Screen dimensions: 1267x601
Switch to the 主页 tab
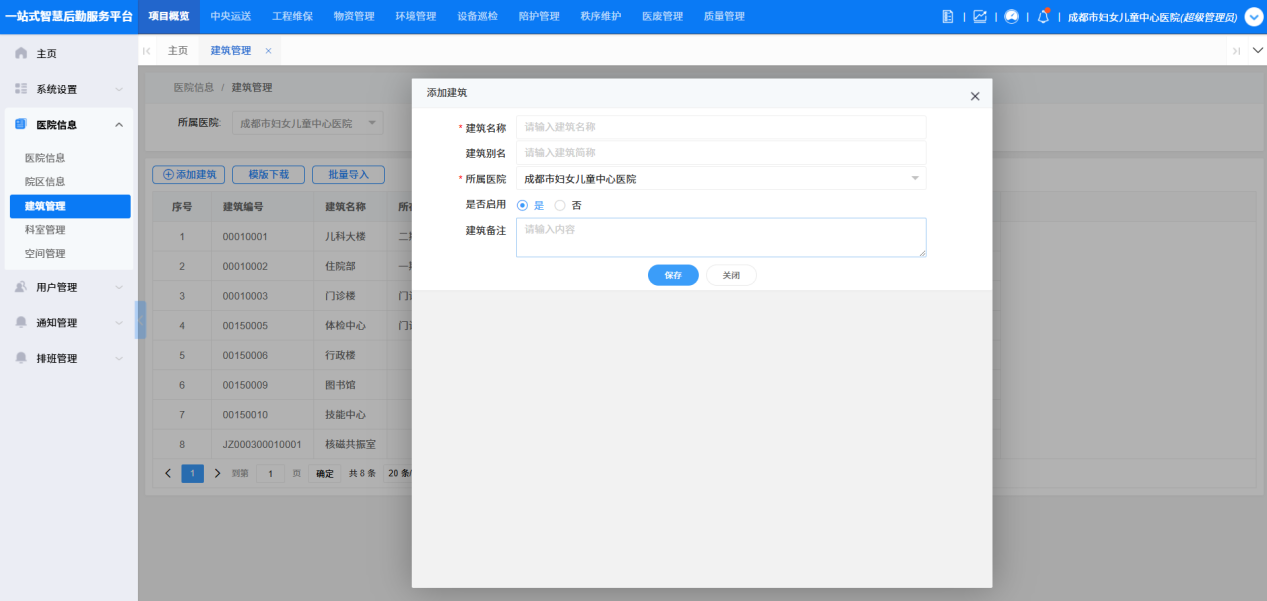pos(177,50)
